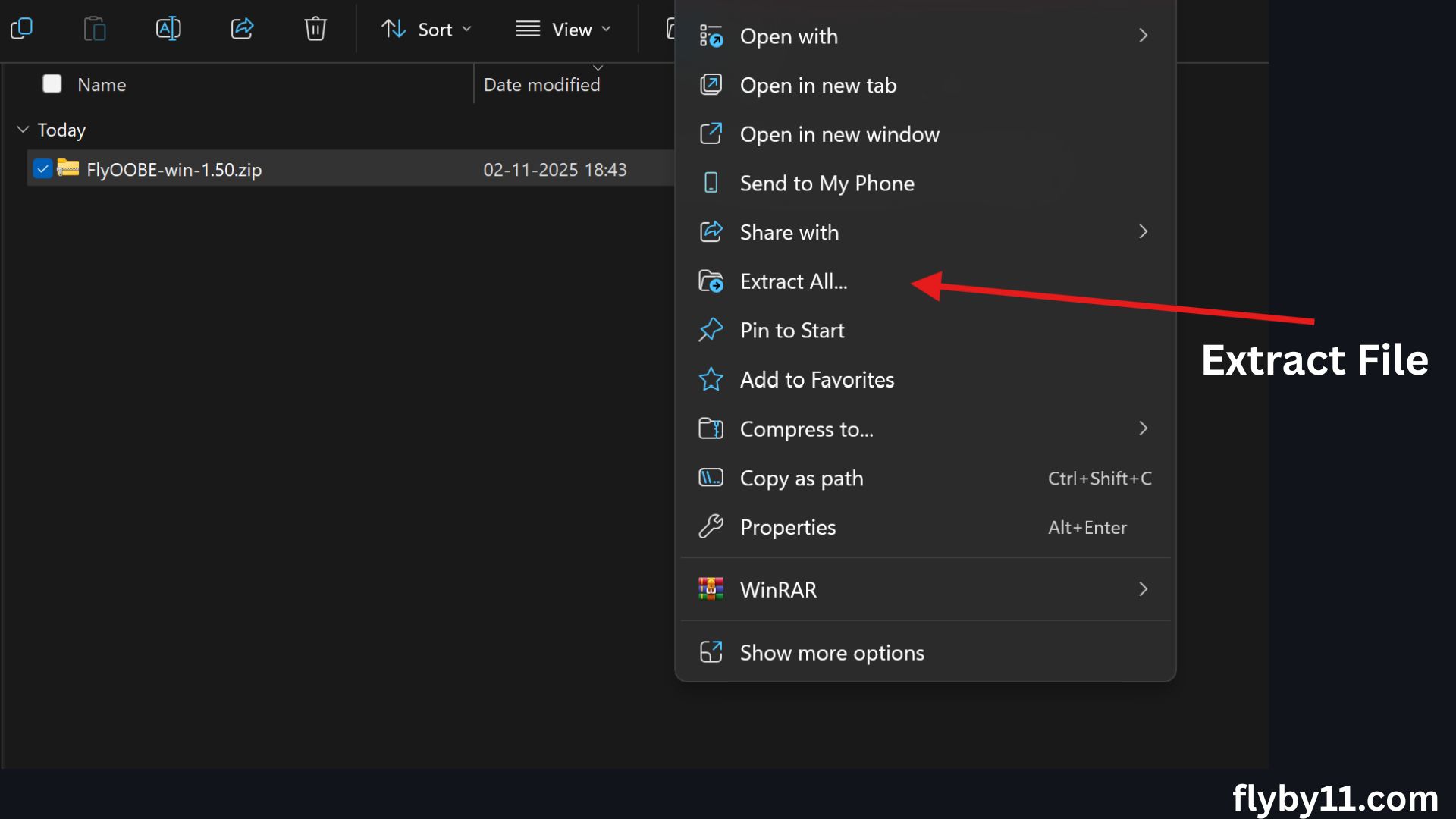Click Show more options
This screenshot has height=819, width=1456.
(832, 652)
